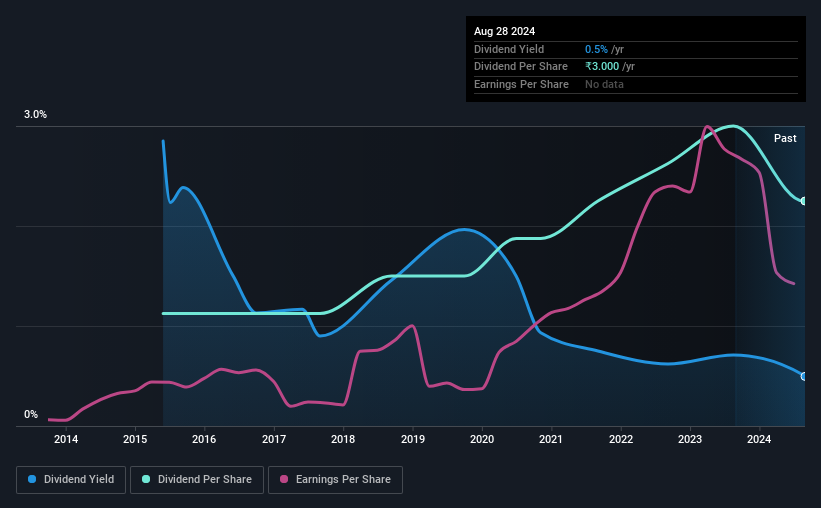This screenshot has width=821, height=508.
Task: Click the 3.0% y-axis label
Action: (x=35, y=114)
